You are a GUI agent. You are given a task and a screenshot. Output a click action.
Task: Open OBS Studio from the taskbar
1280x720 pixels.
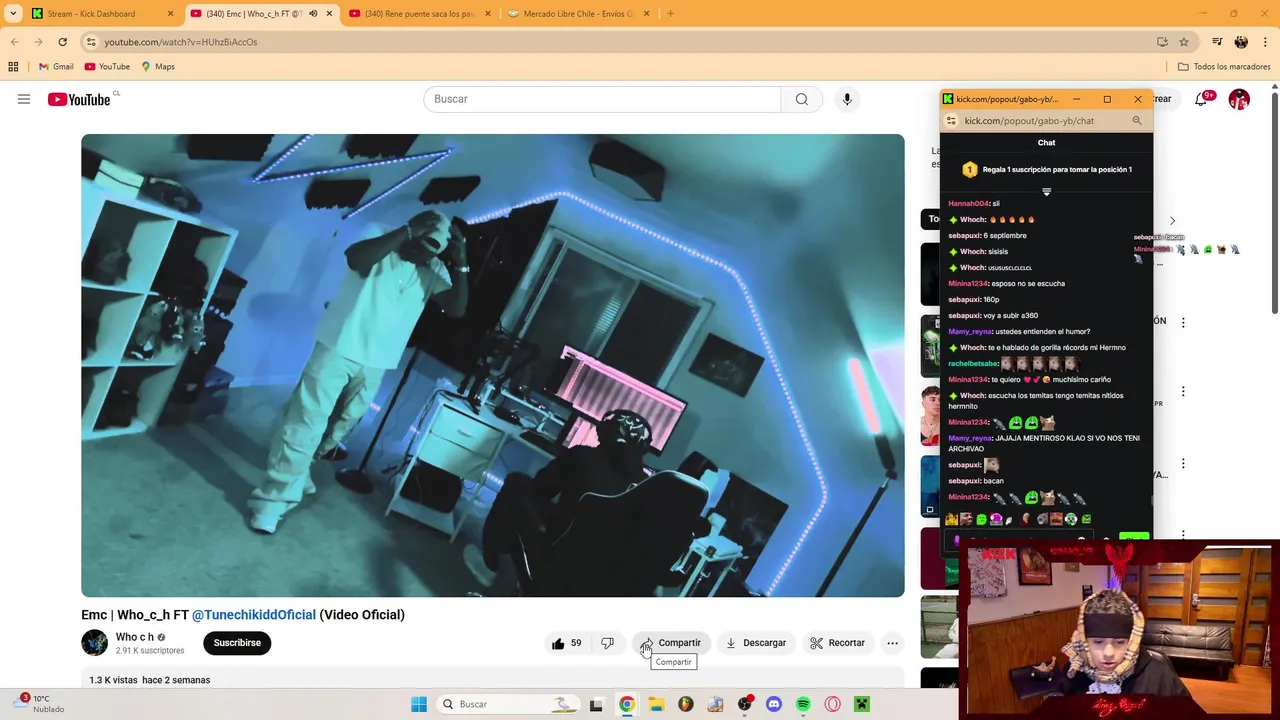tap(744, 704)
